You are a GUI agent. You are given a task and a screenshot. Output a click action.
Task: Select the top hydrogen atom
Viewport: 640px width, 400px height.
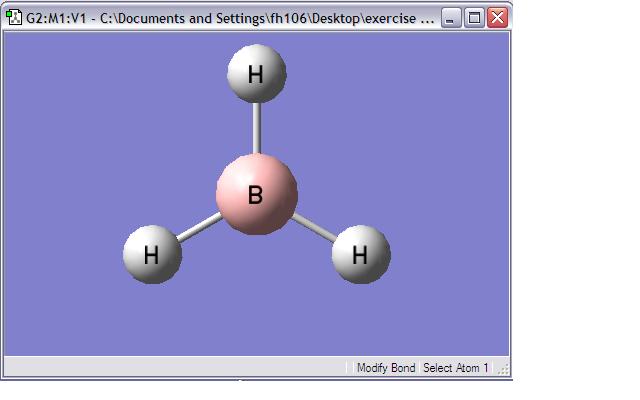pyautogui.click(x=256, y=73)
